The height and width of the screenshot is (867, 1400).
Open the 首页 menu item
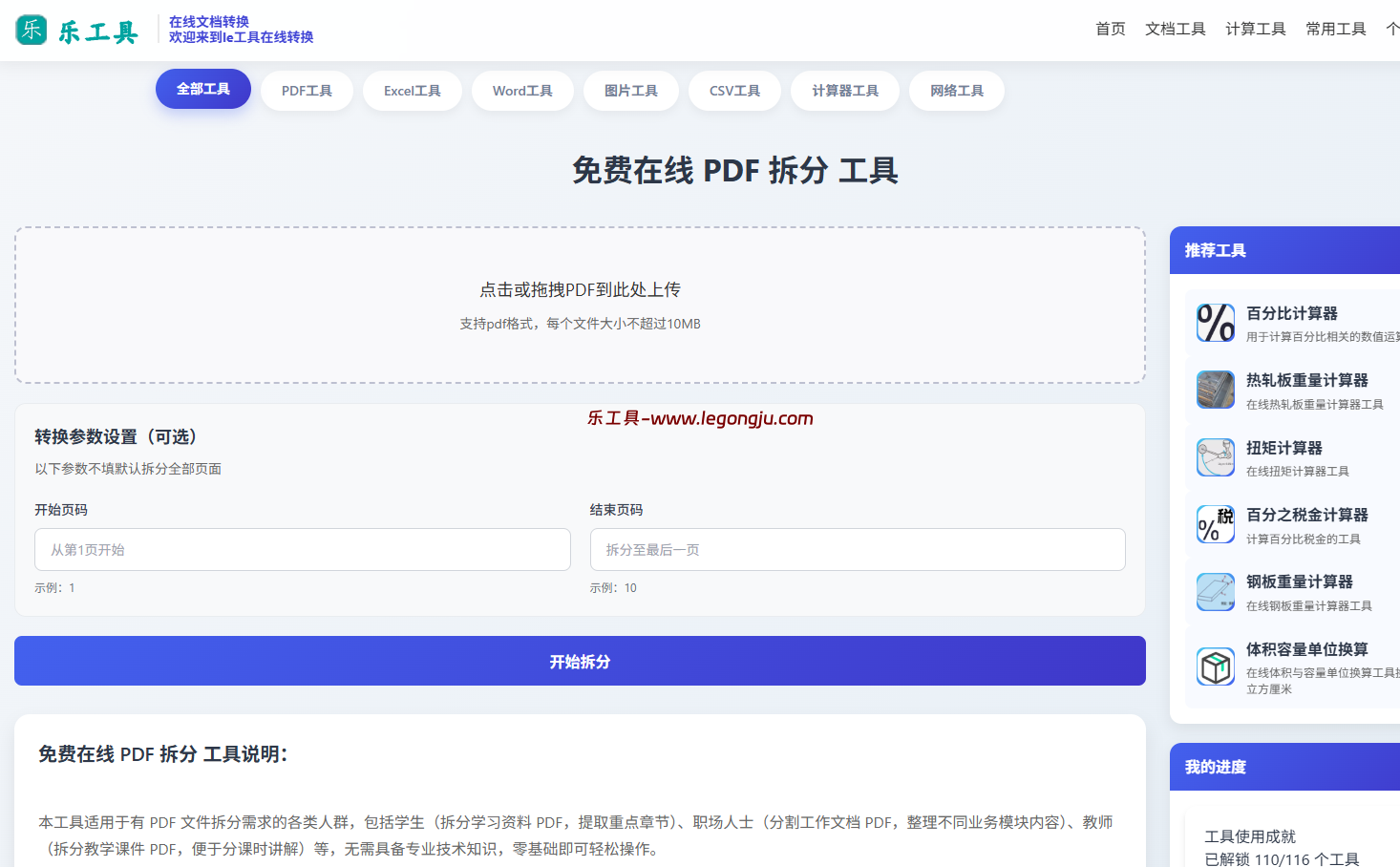(1110, 29)
